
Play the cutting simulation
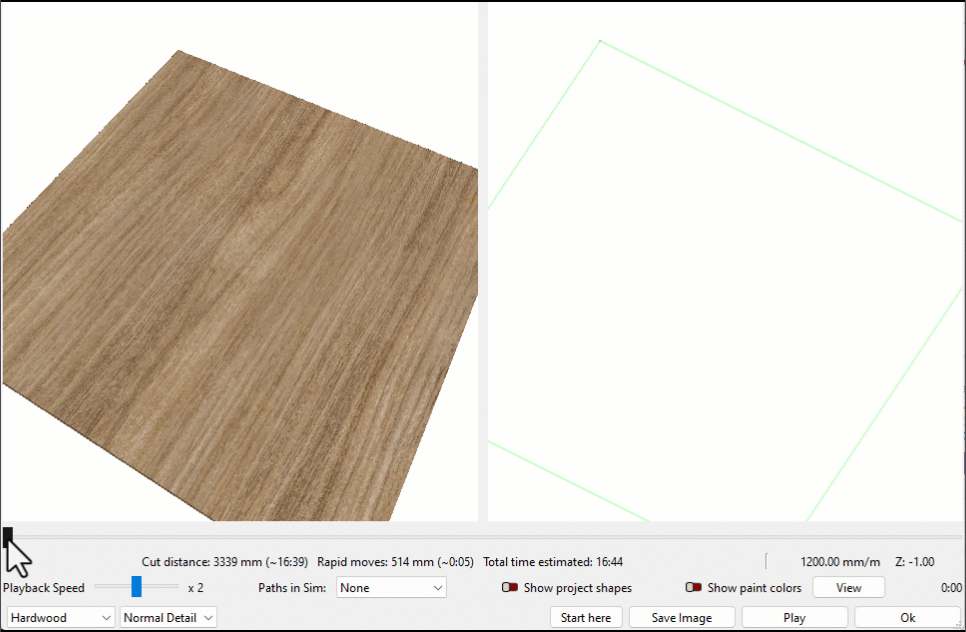(794, 618)
